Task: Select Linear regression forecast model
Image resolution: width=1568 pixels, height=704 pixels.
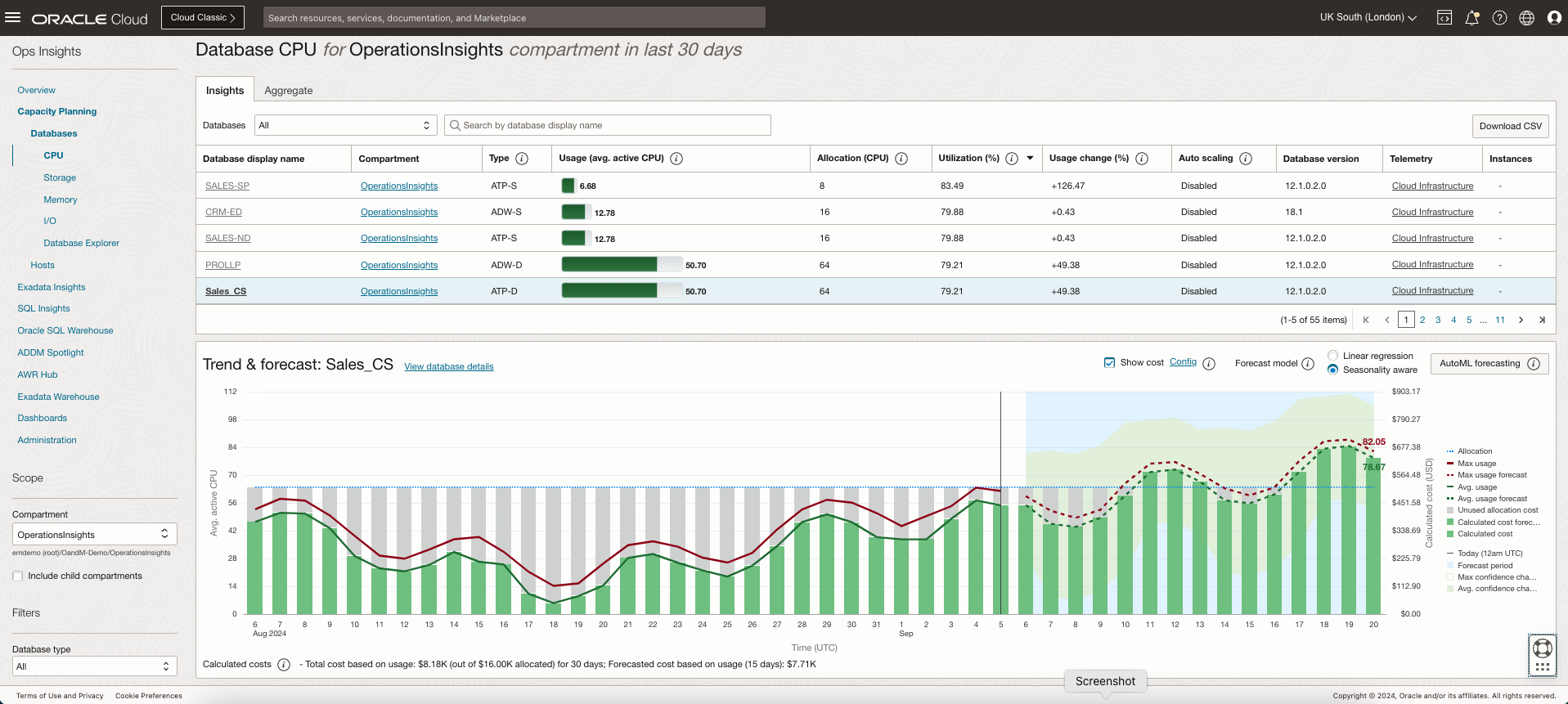Action: (1333, 356)
